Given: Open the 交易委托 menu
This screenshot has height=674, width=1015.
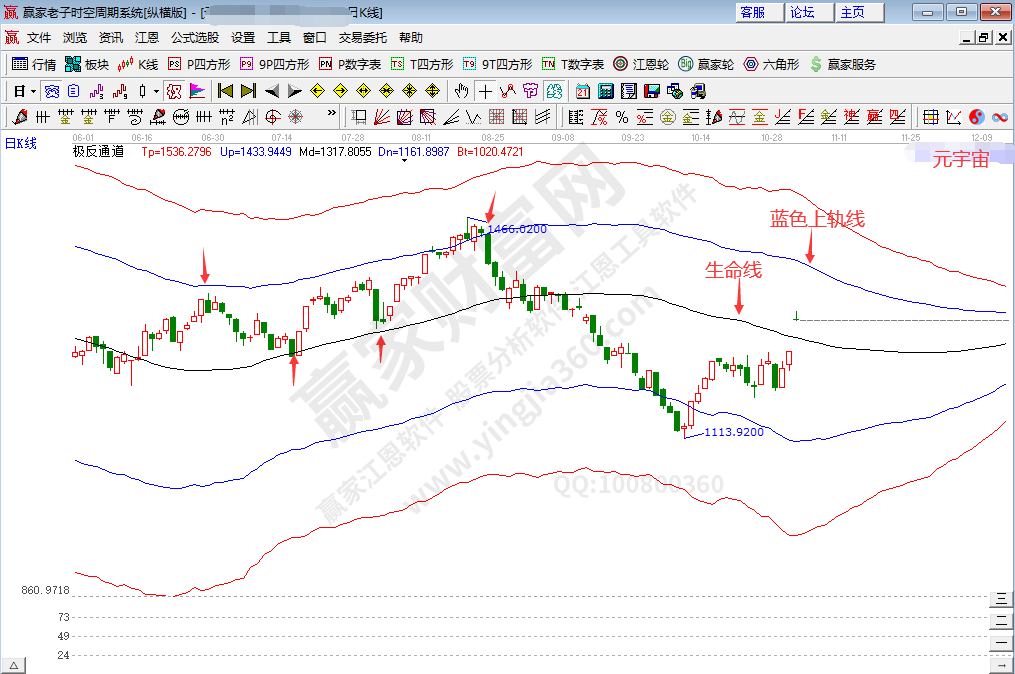Looking at the screenshot, I should click(x=362, y=38).
